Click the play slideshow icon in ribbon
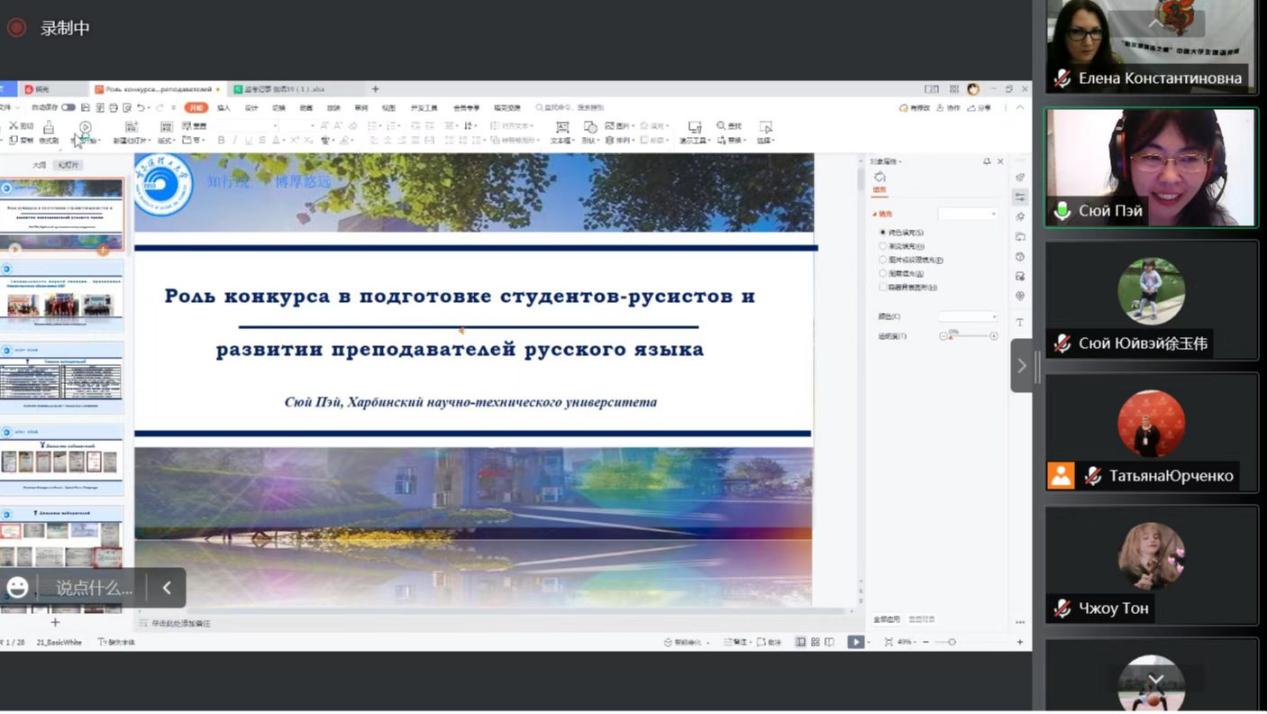 point(85,128)
